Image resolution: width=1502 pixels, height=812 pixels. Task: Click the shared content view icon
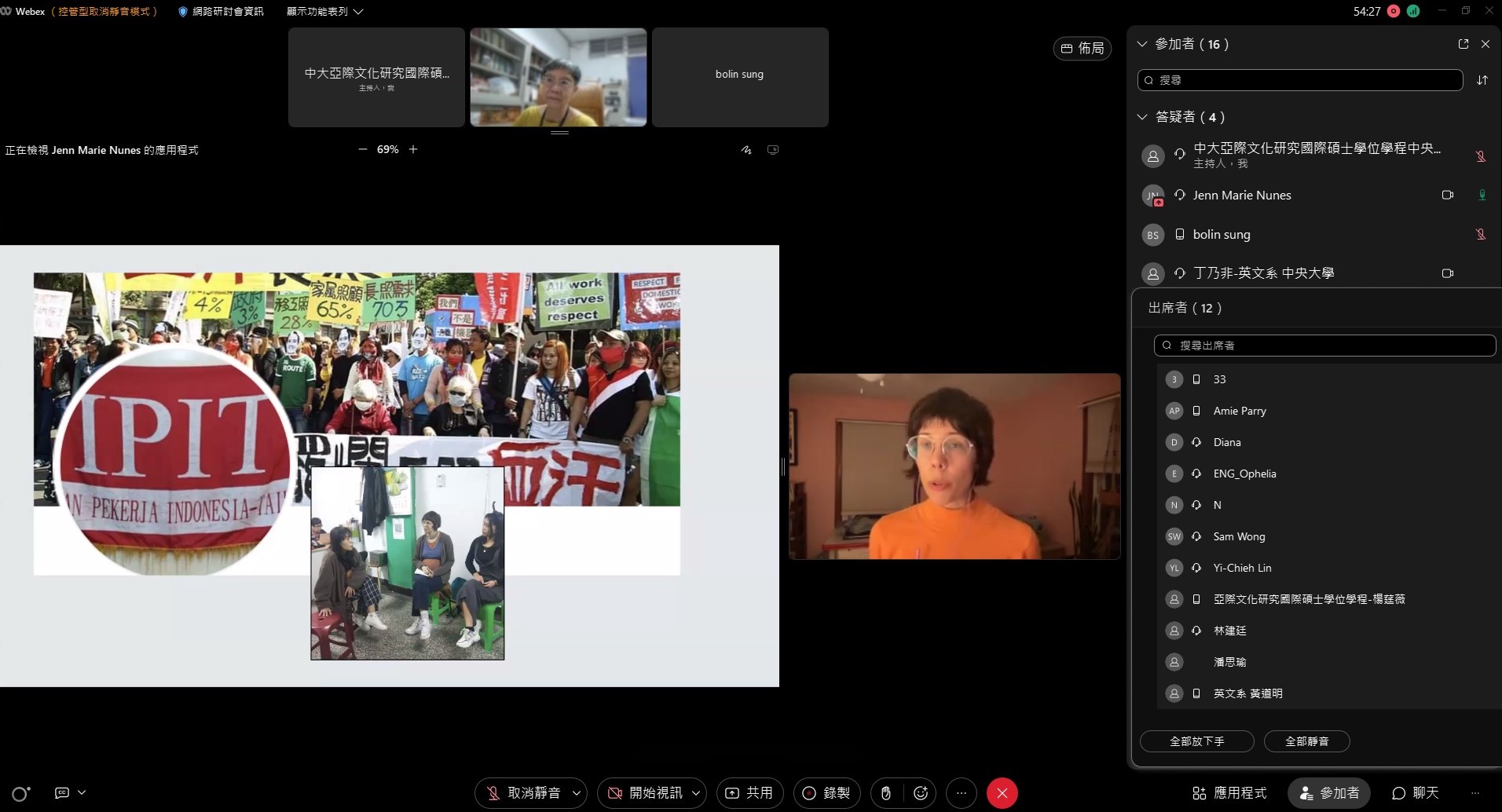tap(773, 149)
